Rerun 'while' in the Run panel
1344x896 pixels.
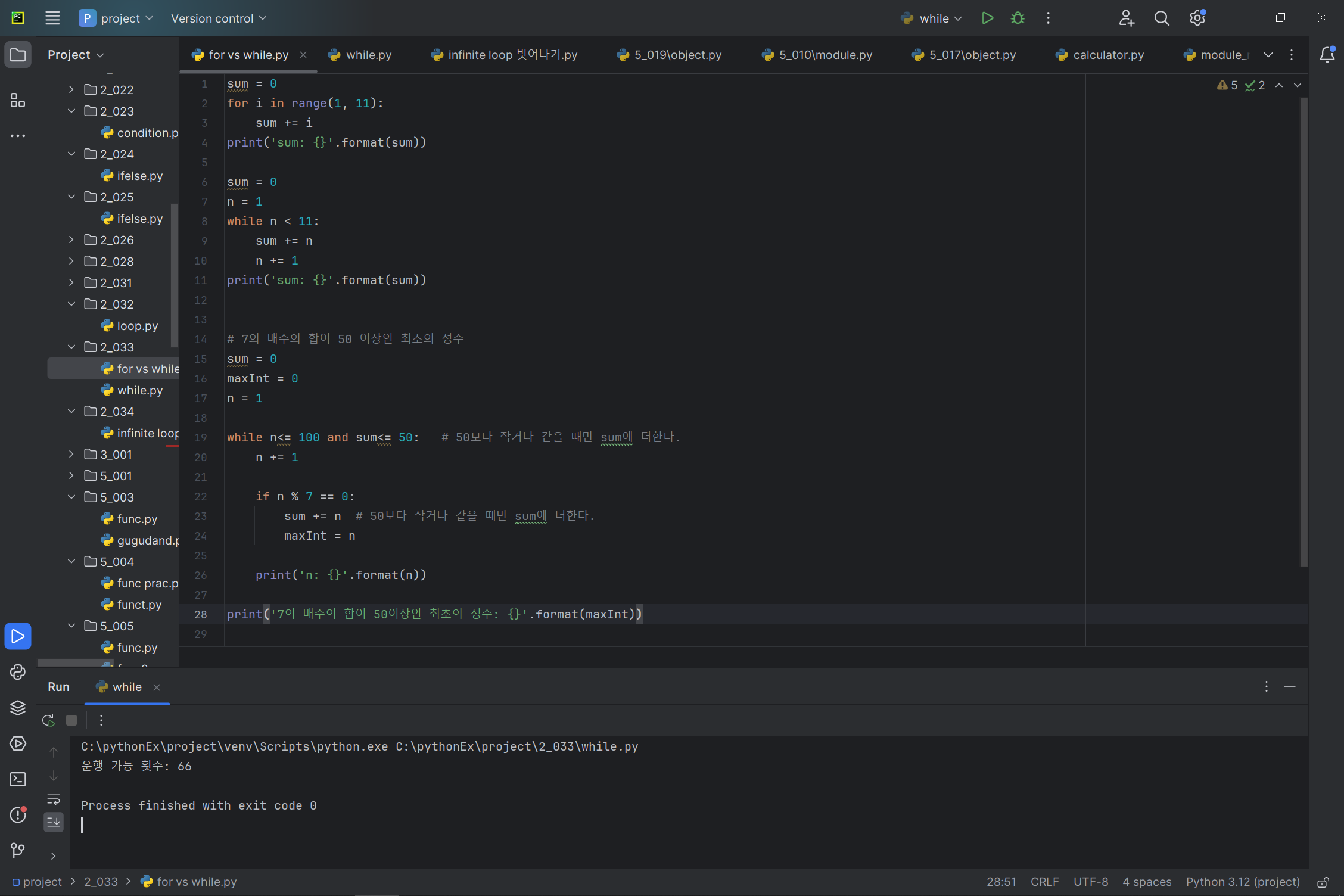[49, 720]
